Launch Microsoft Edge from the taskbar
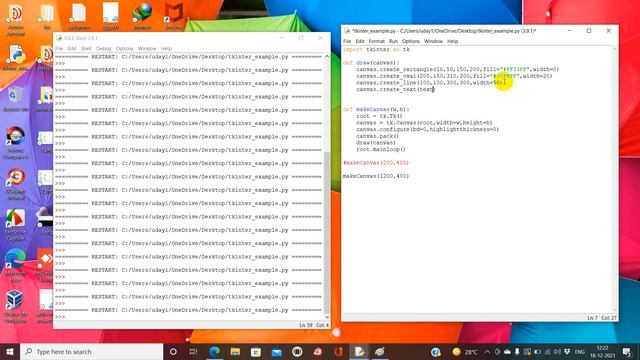 [214, 351]
